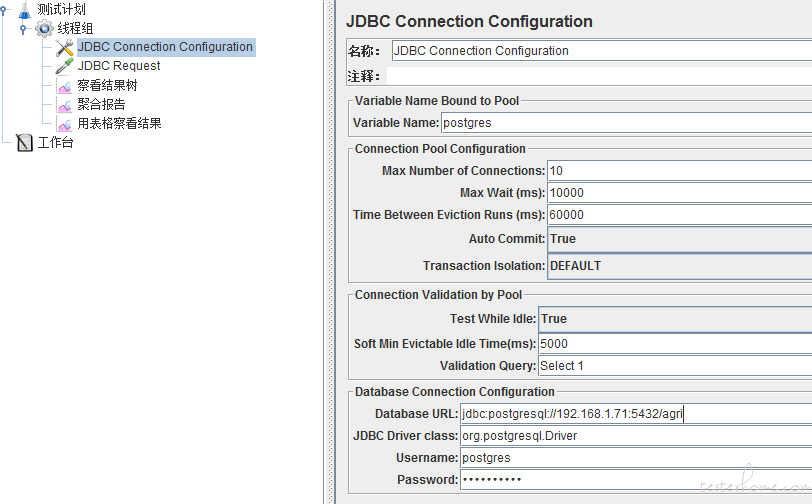Click the 聚合报告 listener icon

coord(65,105)
